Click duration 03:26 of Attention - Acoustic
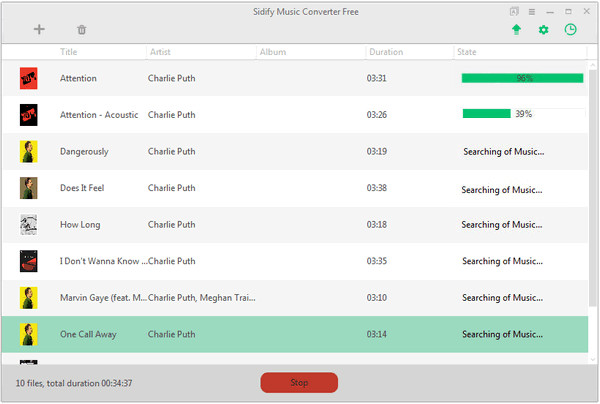Image resolution: width=600 pixels, height=404 pixels. click(x=377, y=115)
